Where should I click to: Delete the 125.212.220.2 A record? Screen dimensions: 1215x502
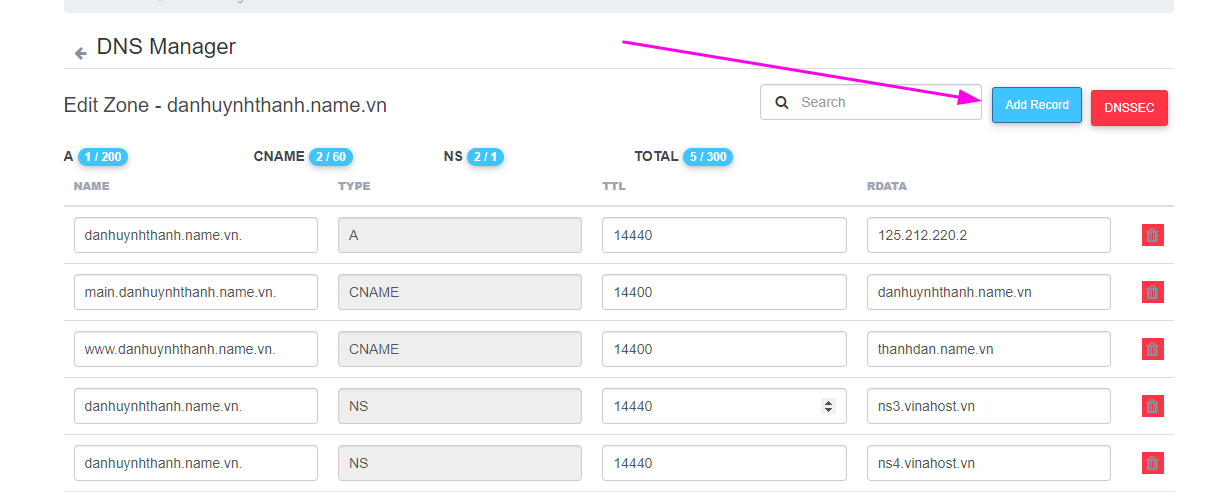pyautogui.click(x=1152, y=235)
